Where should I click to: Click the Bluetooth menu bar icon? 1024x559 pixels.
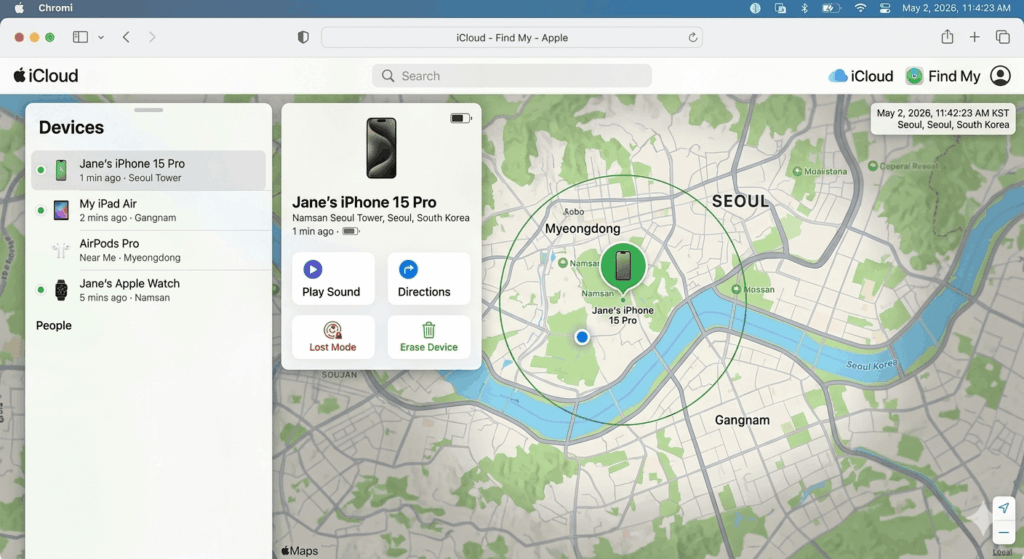[805, 8]
